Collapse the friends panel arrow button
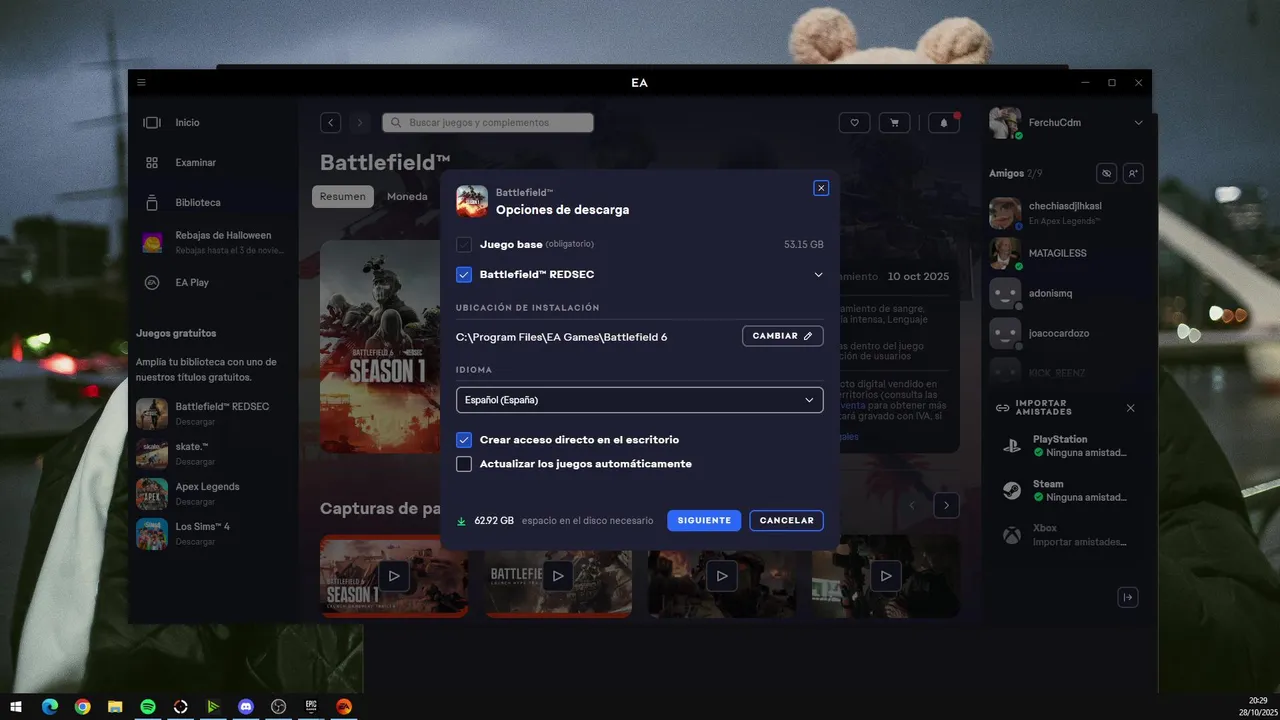The image size is (1280, 720). click(1128, 597)
